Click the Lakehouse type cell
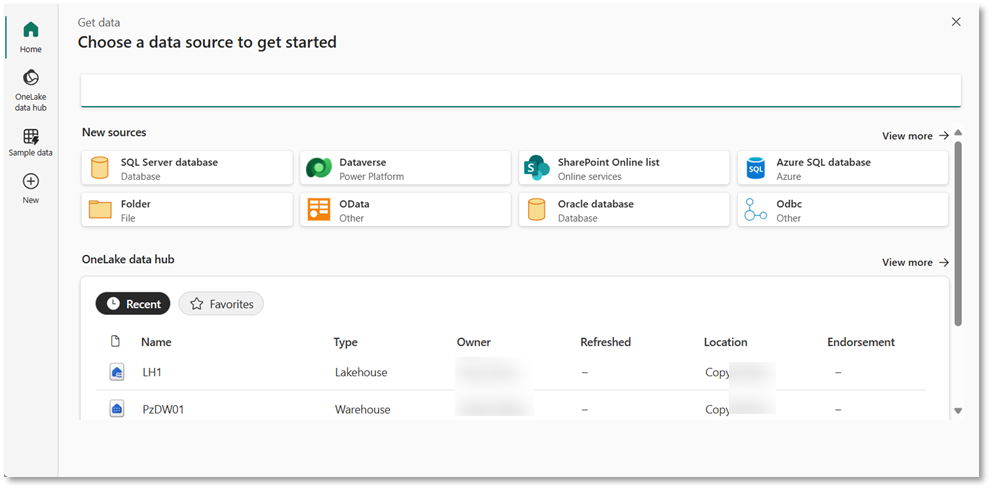This screenshot has width=992, height=490. 361,372
